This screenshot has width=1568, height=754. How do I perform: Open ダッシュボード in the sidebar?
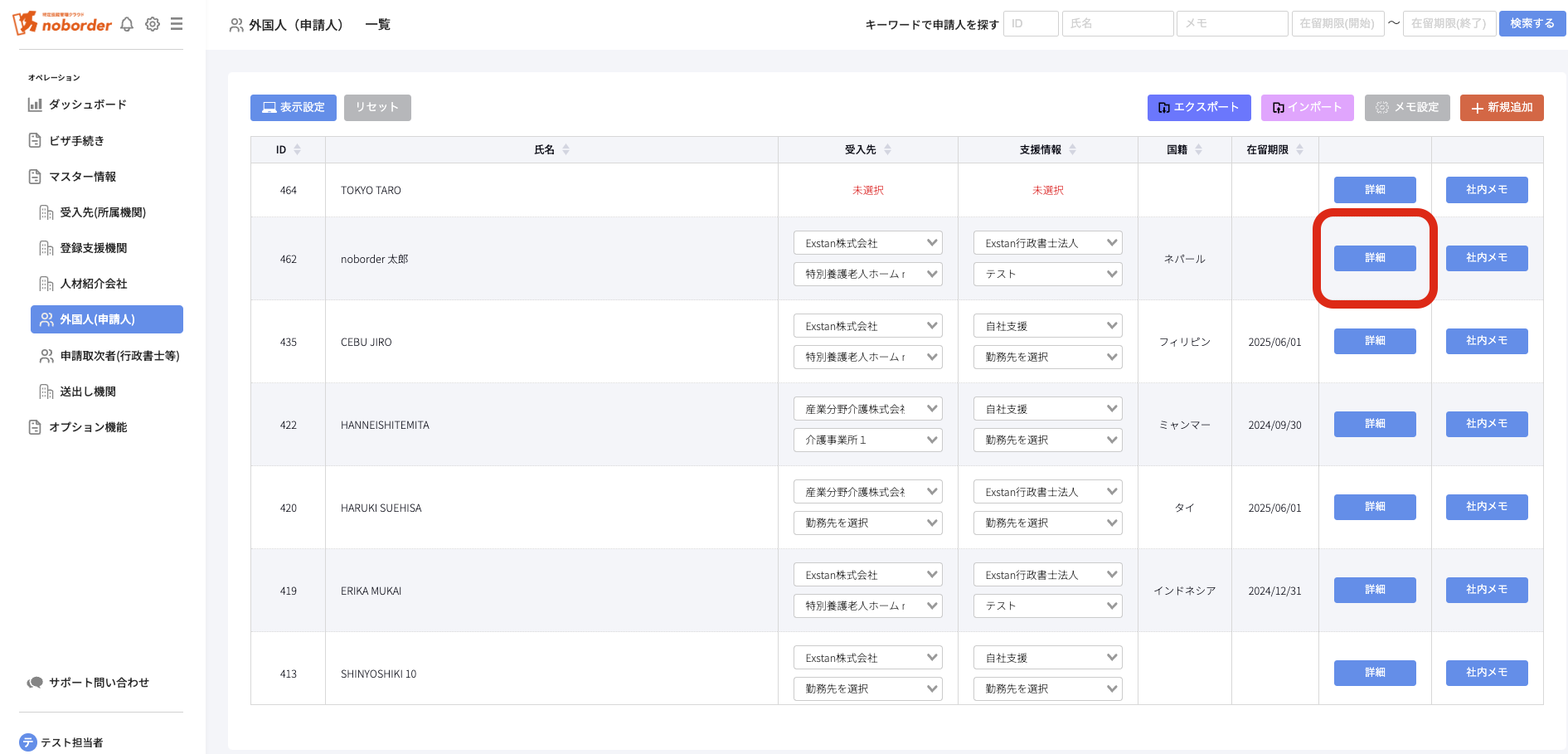pos(87,105)
